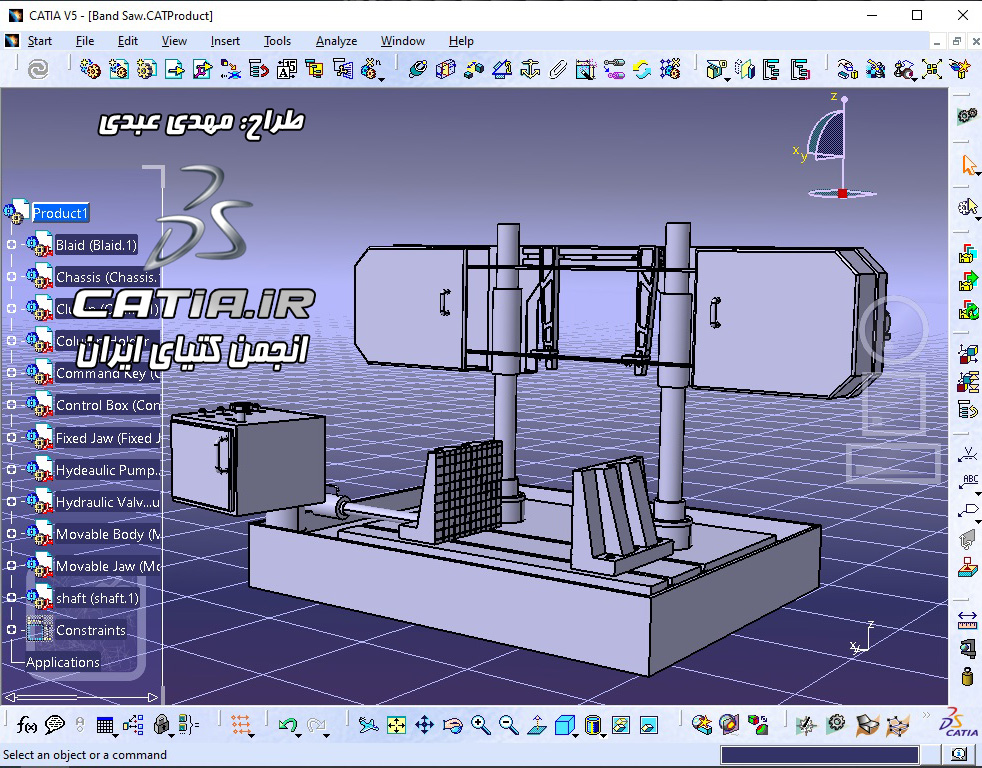Activate the Pan view tool
982x768 pixels.
coord(425,725)
